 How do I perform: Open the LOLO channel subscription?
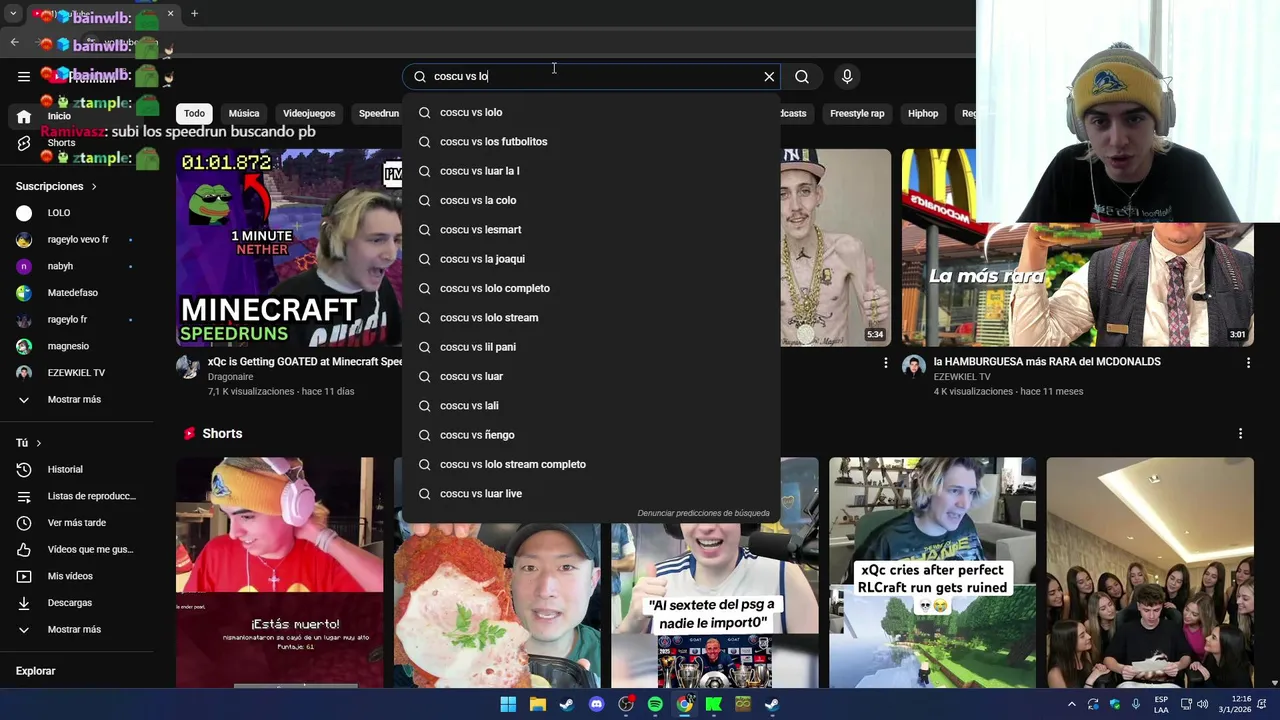[x=76, y=213]
